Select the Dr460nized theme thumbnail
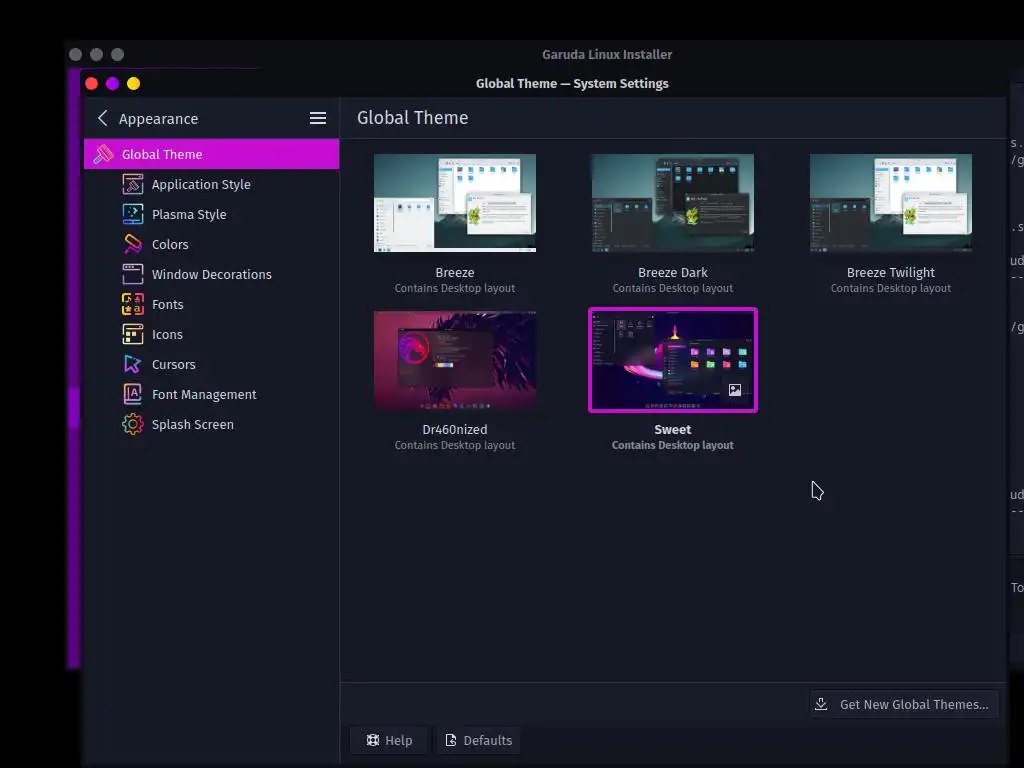 coord(455,360)
